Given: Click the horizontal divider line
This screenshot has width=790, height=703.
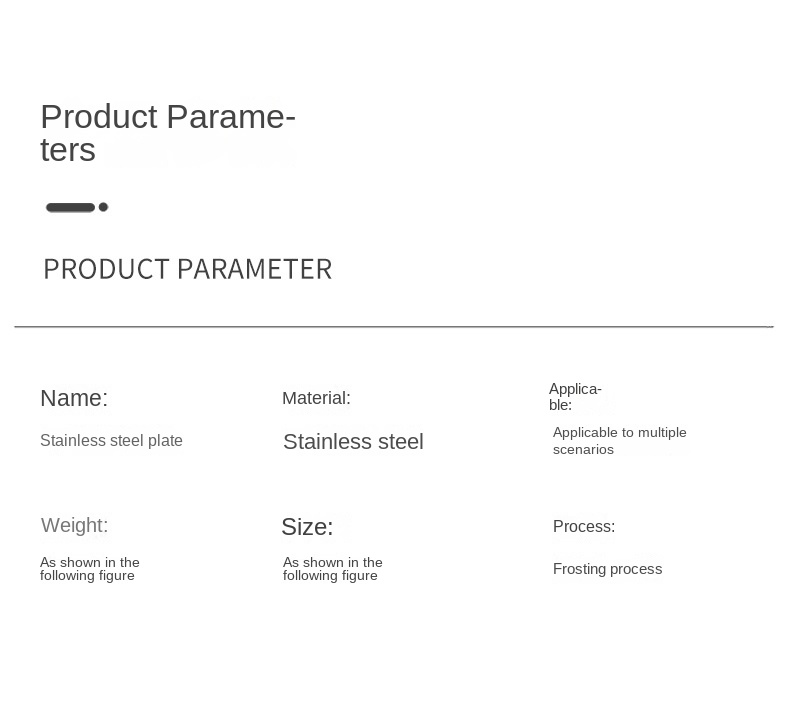Looking at the screenshot, I should click(394, 327).
